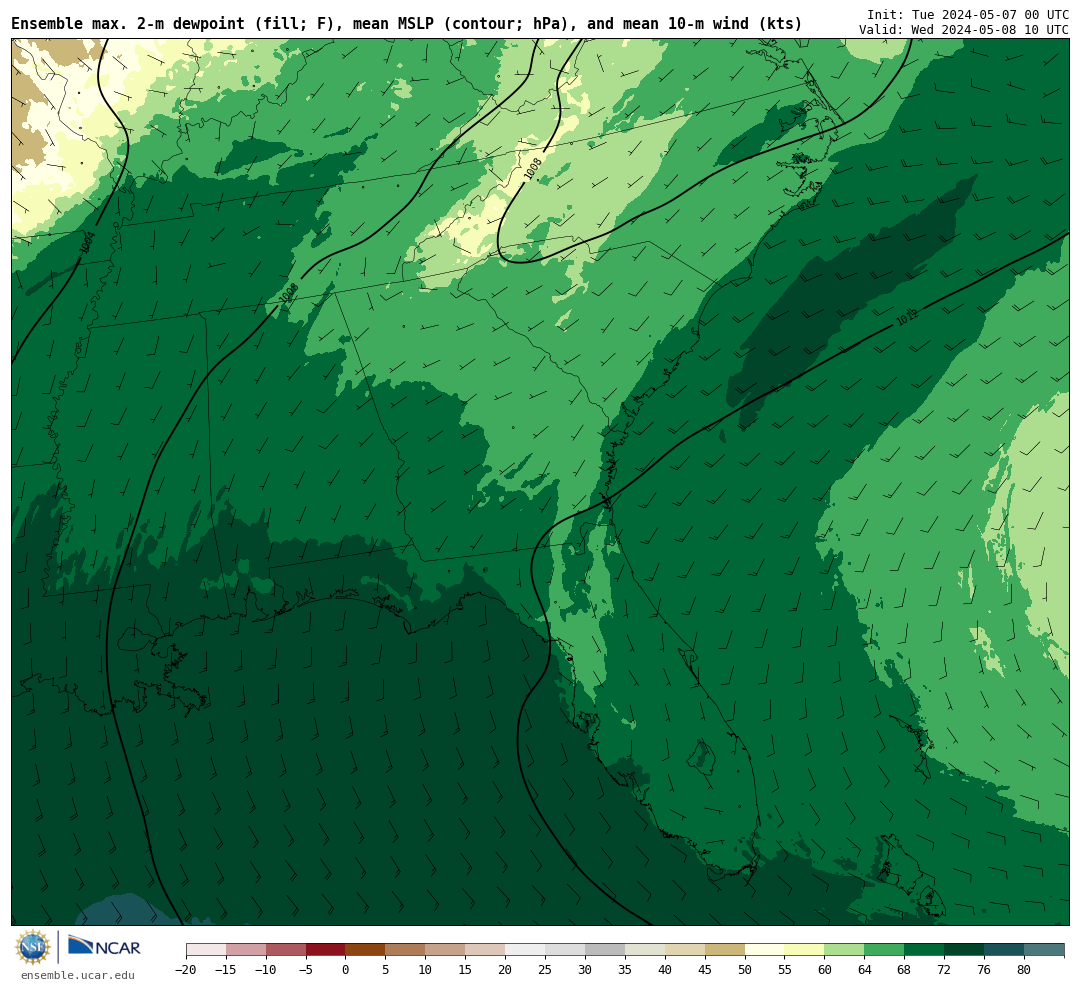Pick the colorbar swatch between 20 and 25
This screenshot has width=1080, height=988.
click(526, 949)
